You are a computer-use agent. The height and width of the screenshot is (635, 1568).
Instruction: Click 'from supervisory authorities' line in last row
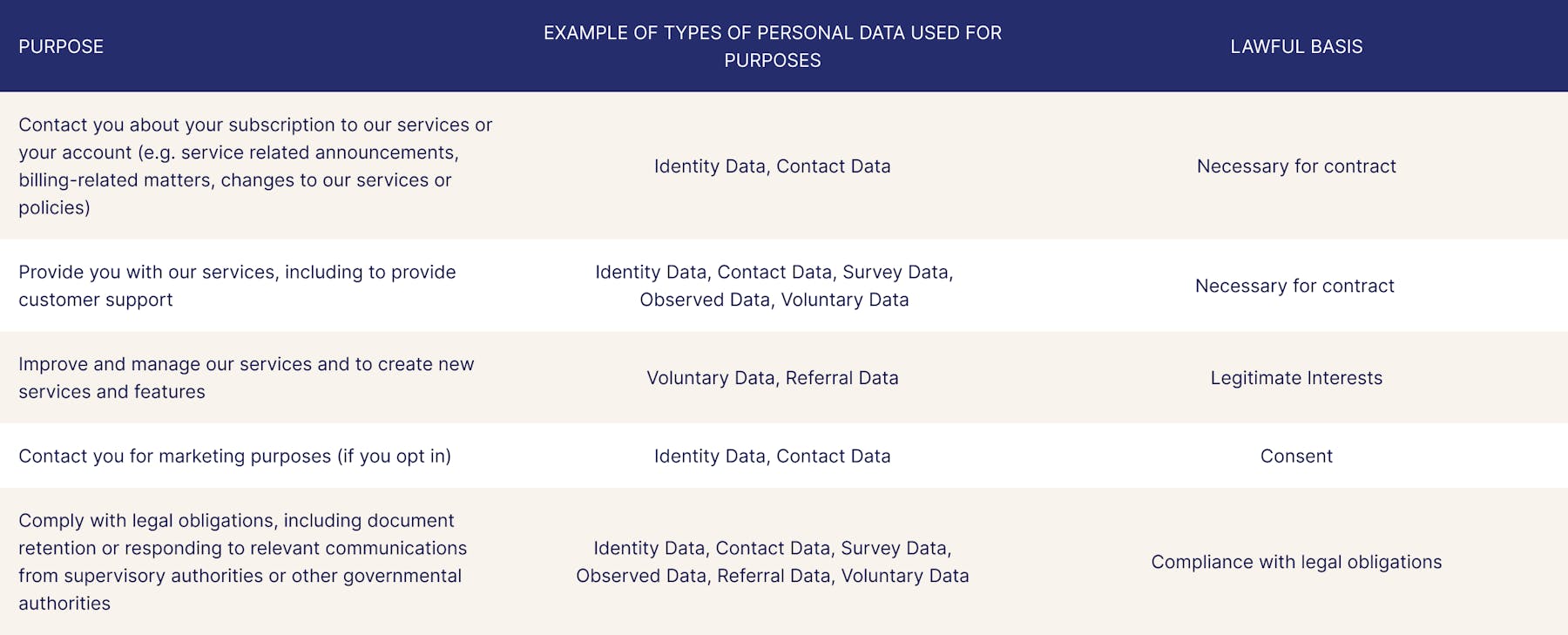pyautogui.click(x=240, y=576)
